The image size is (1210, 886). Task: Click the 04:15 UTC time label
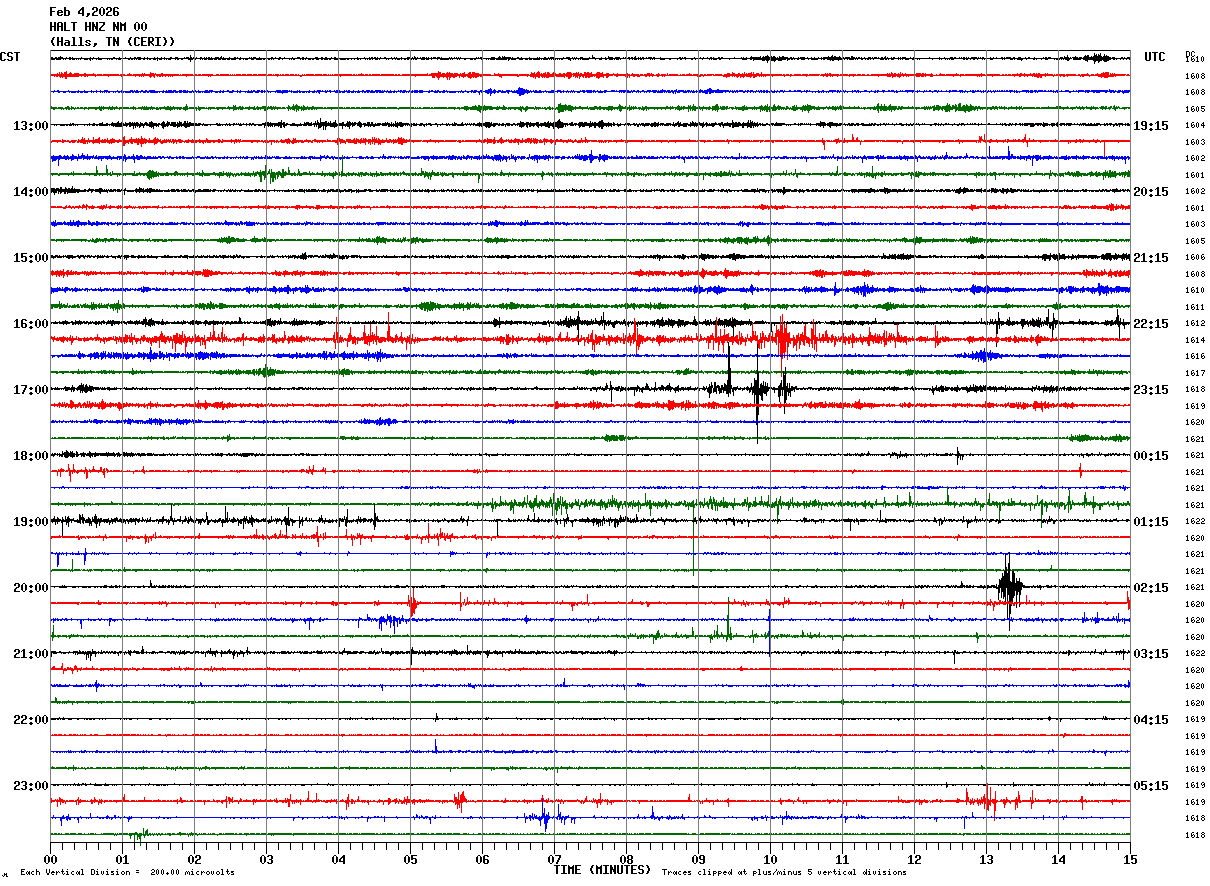click(x=1151, y=720)
